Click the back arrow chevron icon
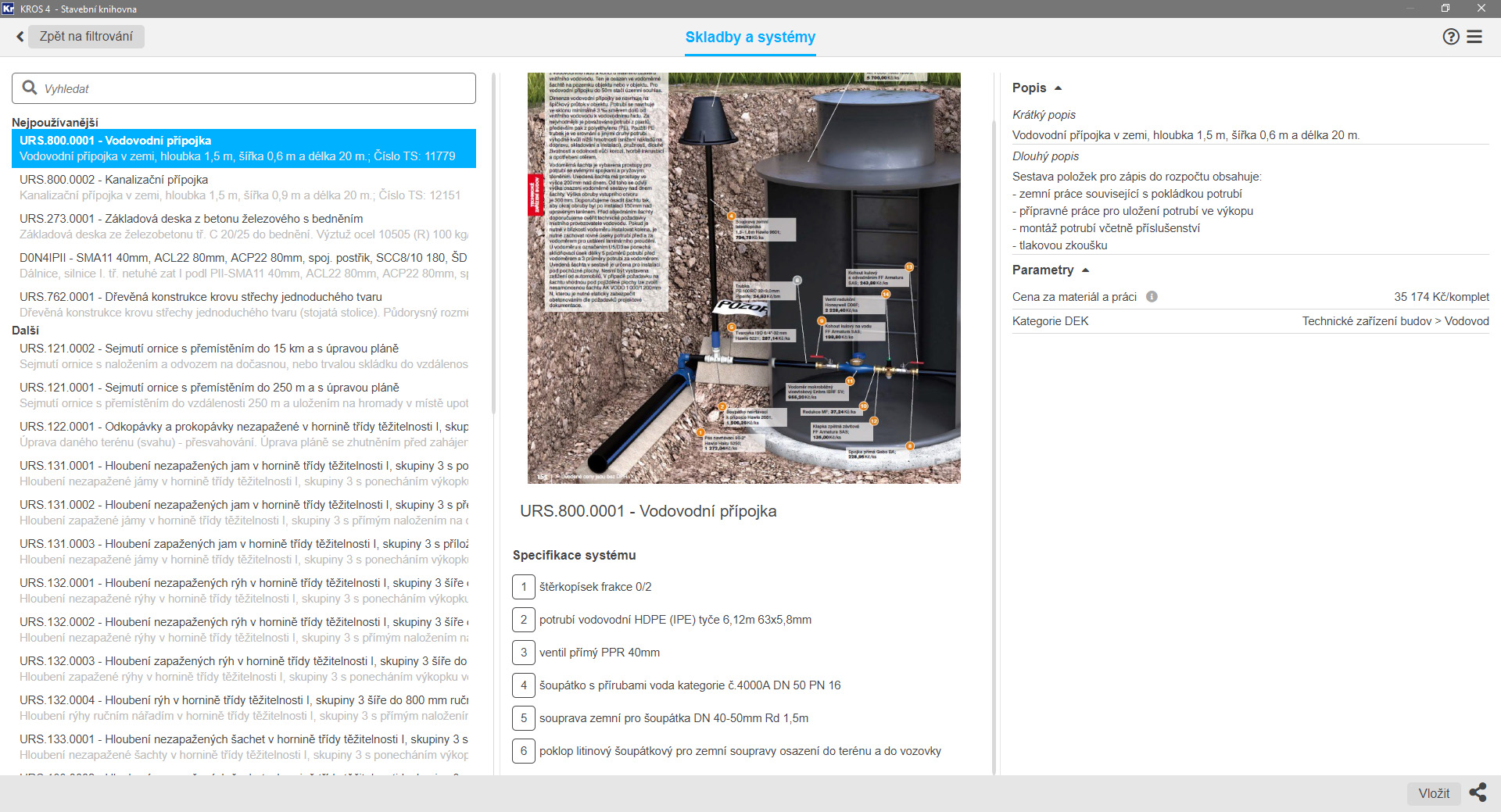Viewport: 1501px width, 812px height. pos(20,37)
